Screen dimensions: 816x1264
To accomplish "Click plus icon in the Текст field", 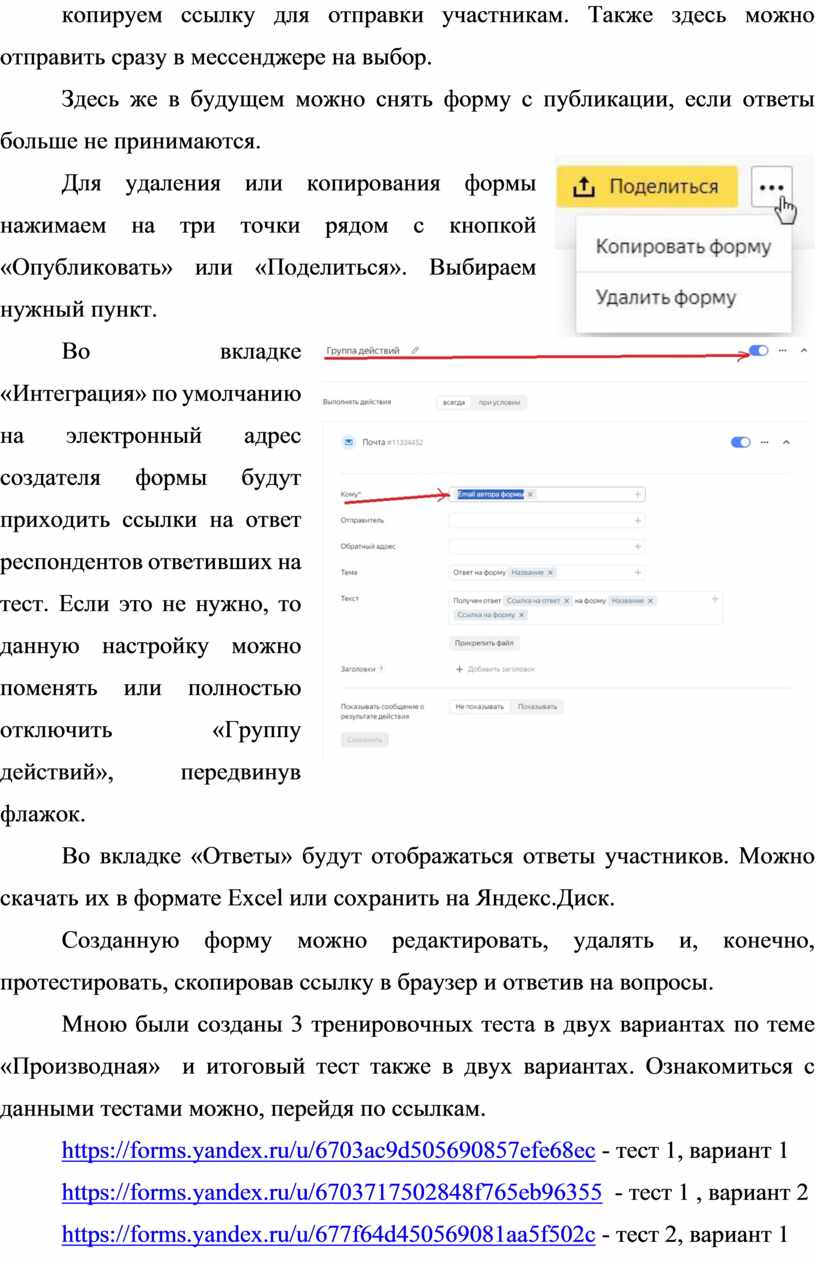I will [714, 599].
